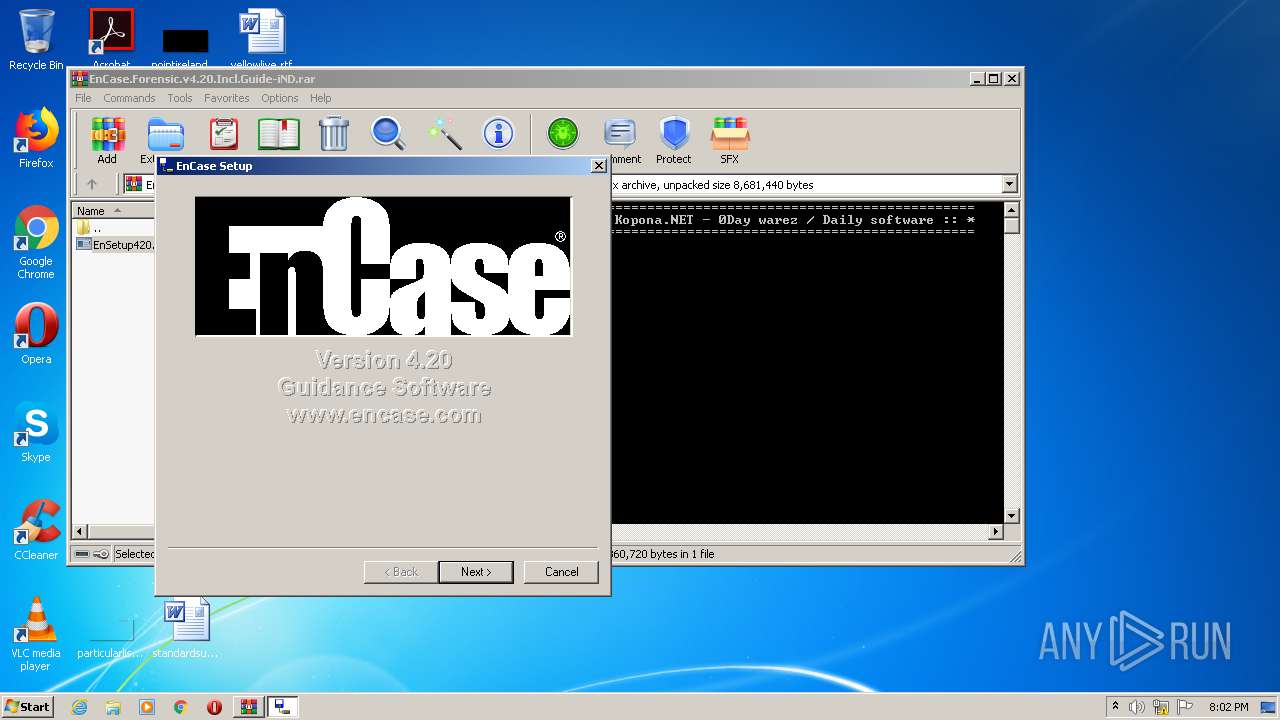
Task: Select the Firefox desktop shortcut
Action: 36,138
